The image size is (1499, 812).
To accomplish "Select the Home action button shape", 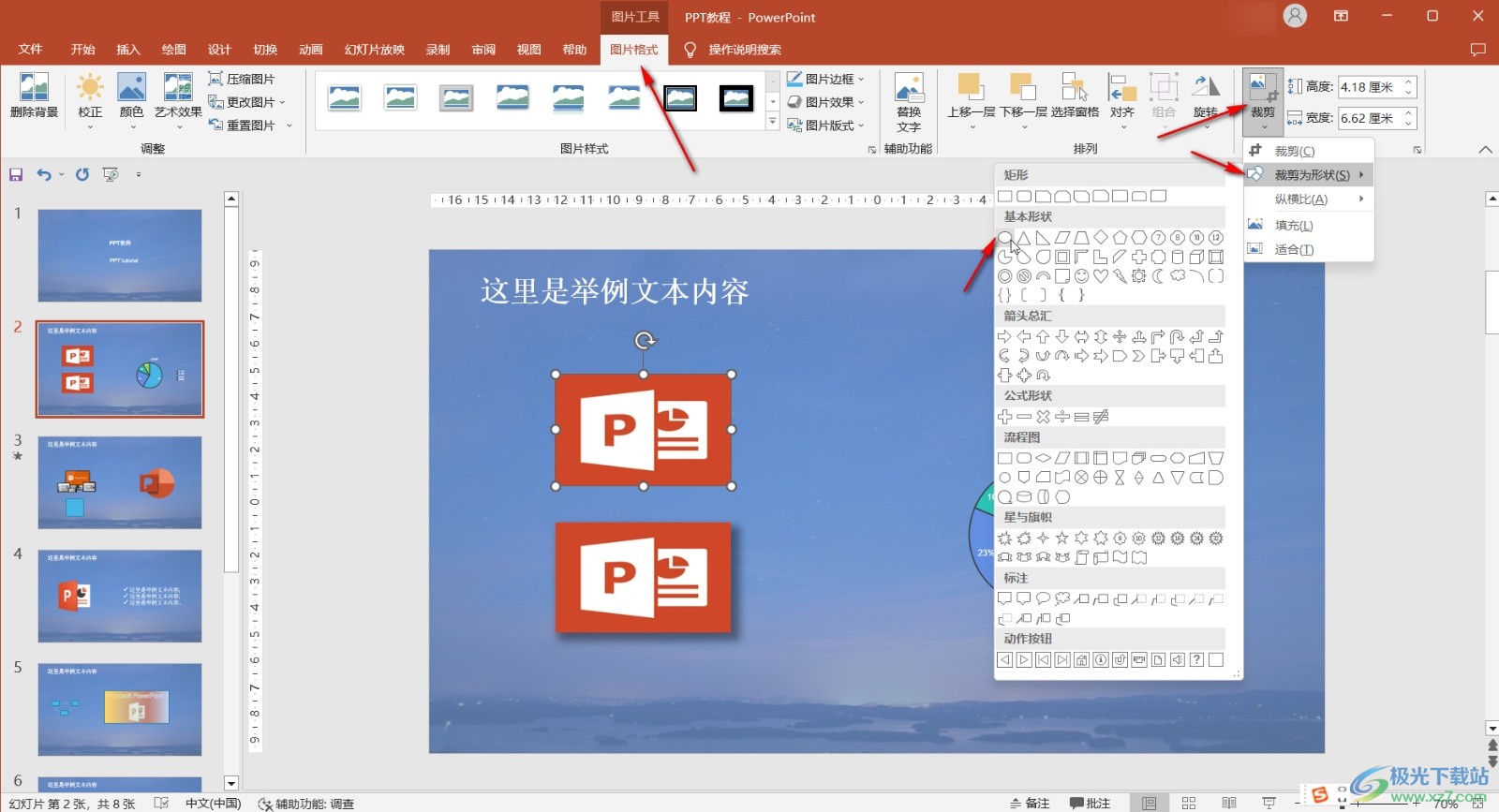I will tap(1081, 659).
